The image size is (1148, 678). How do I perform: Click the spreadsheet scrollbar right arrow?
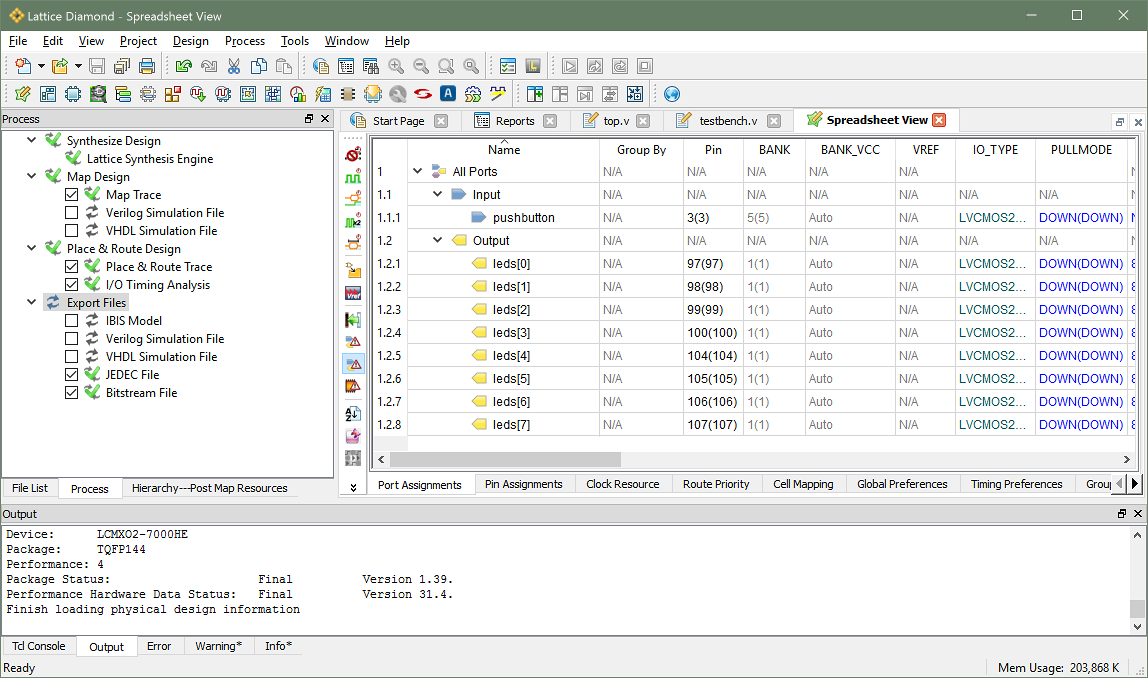(1127, 459)
